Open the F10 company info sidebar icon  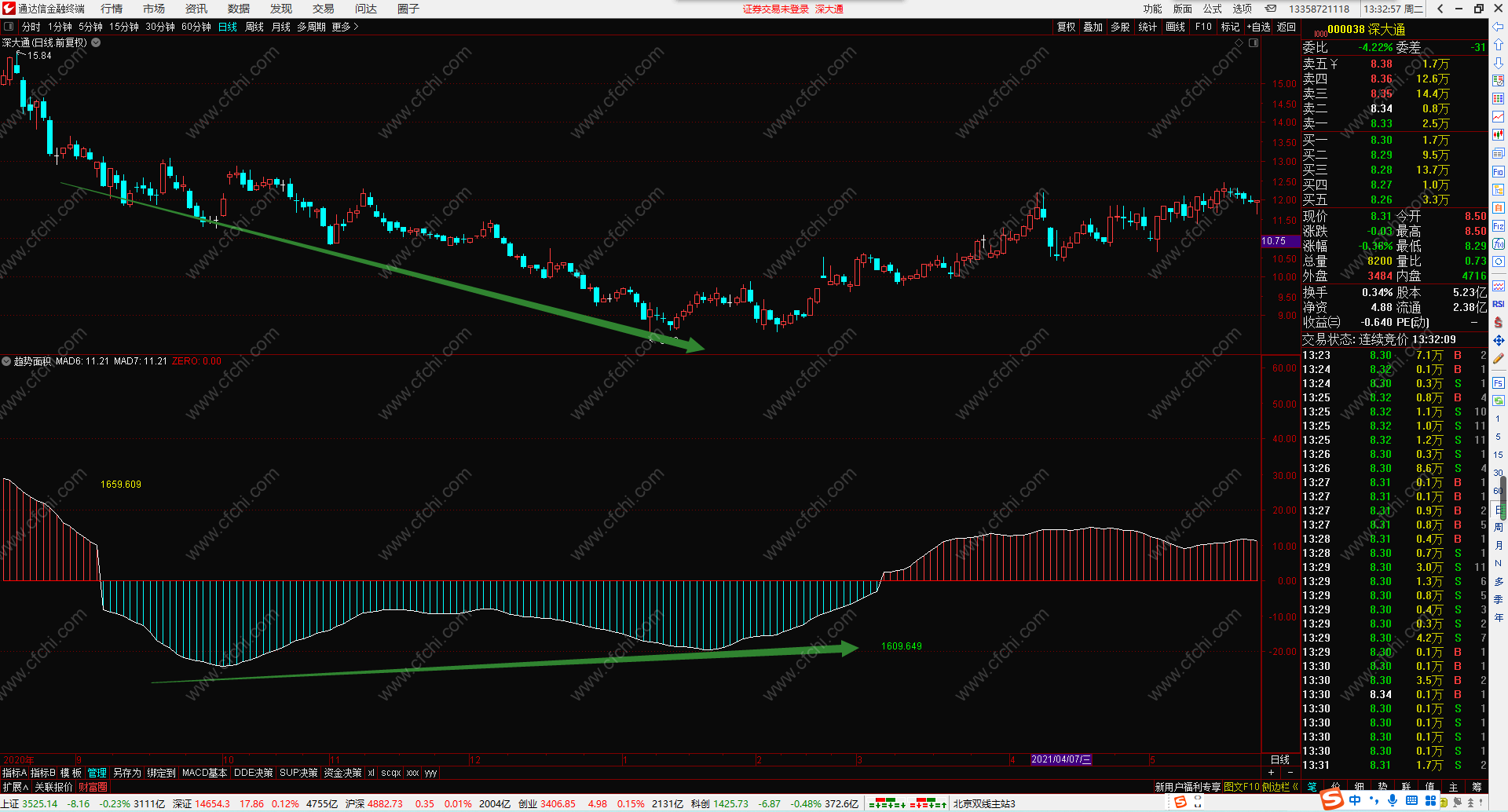tap(1498, 171)
